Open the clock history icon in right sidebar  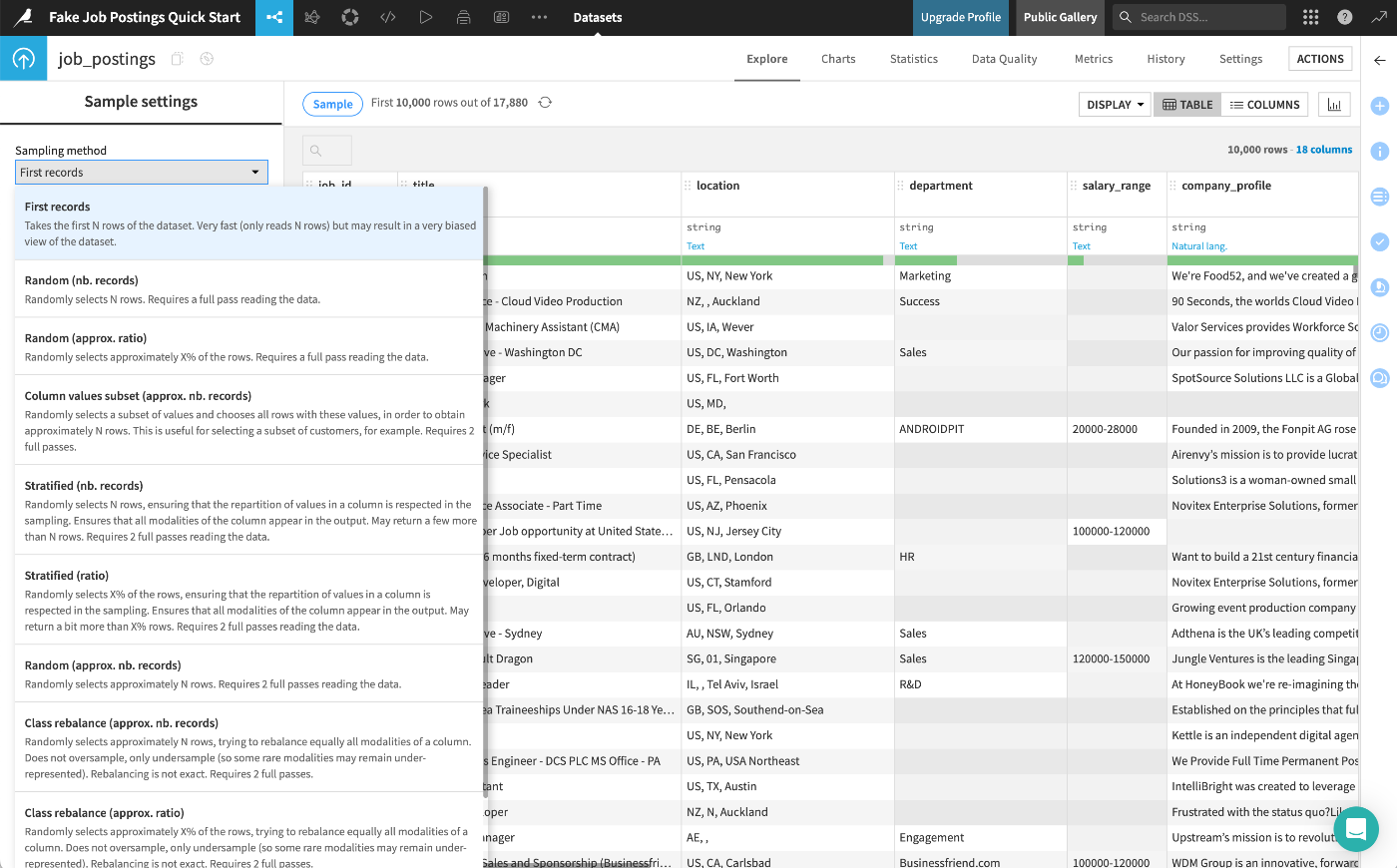[x=1380, y=332]
